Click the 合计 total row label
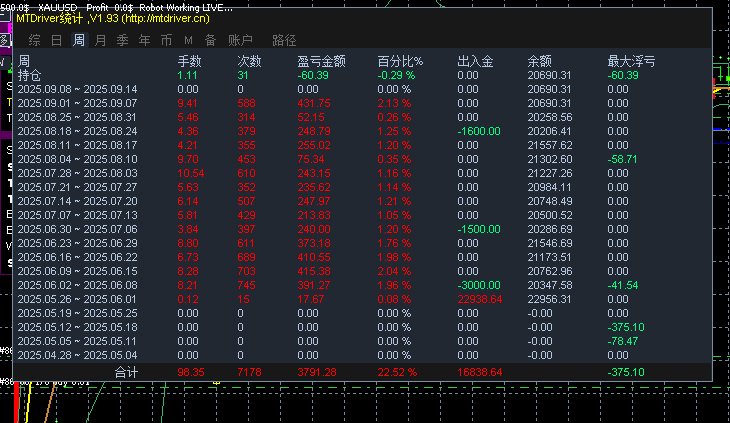The image size is (730, 423). [126, 372]
